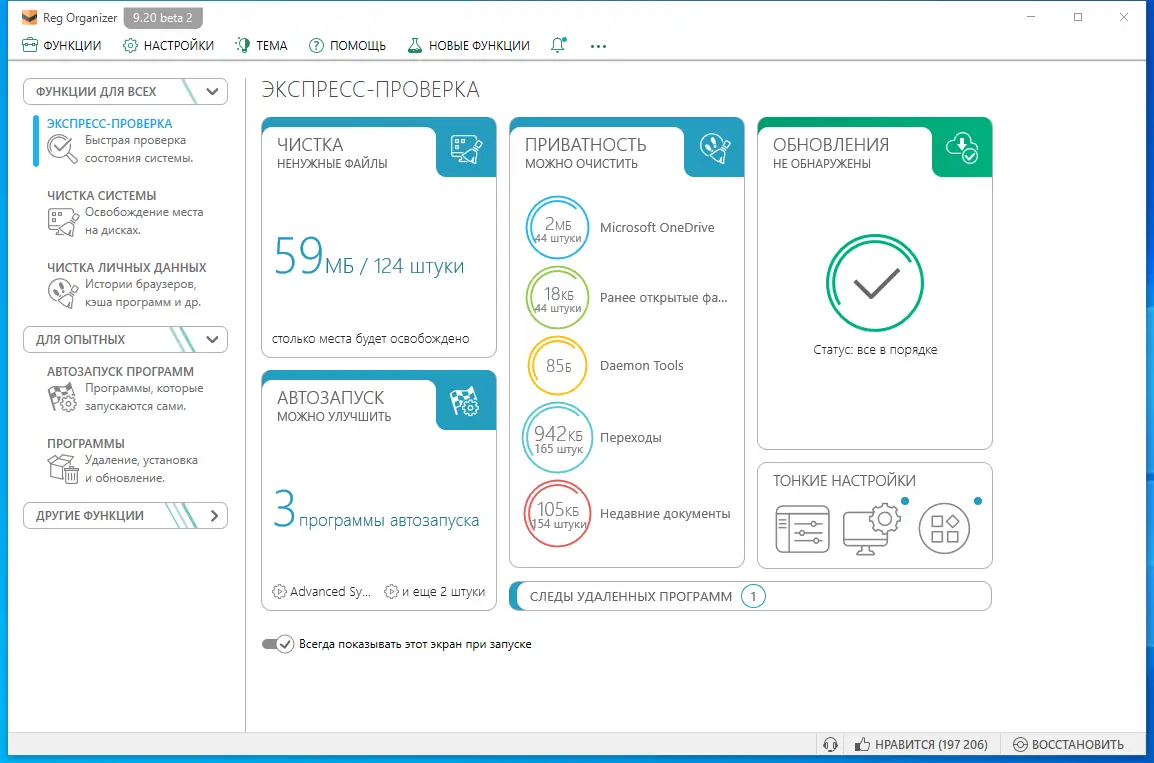This screenshot has width=1154, height=763.
Task: Click the Статус: все в порядке text
Action: 875,350
